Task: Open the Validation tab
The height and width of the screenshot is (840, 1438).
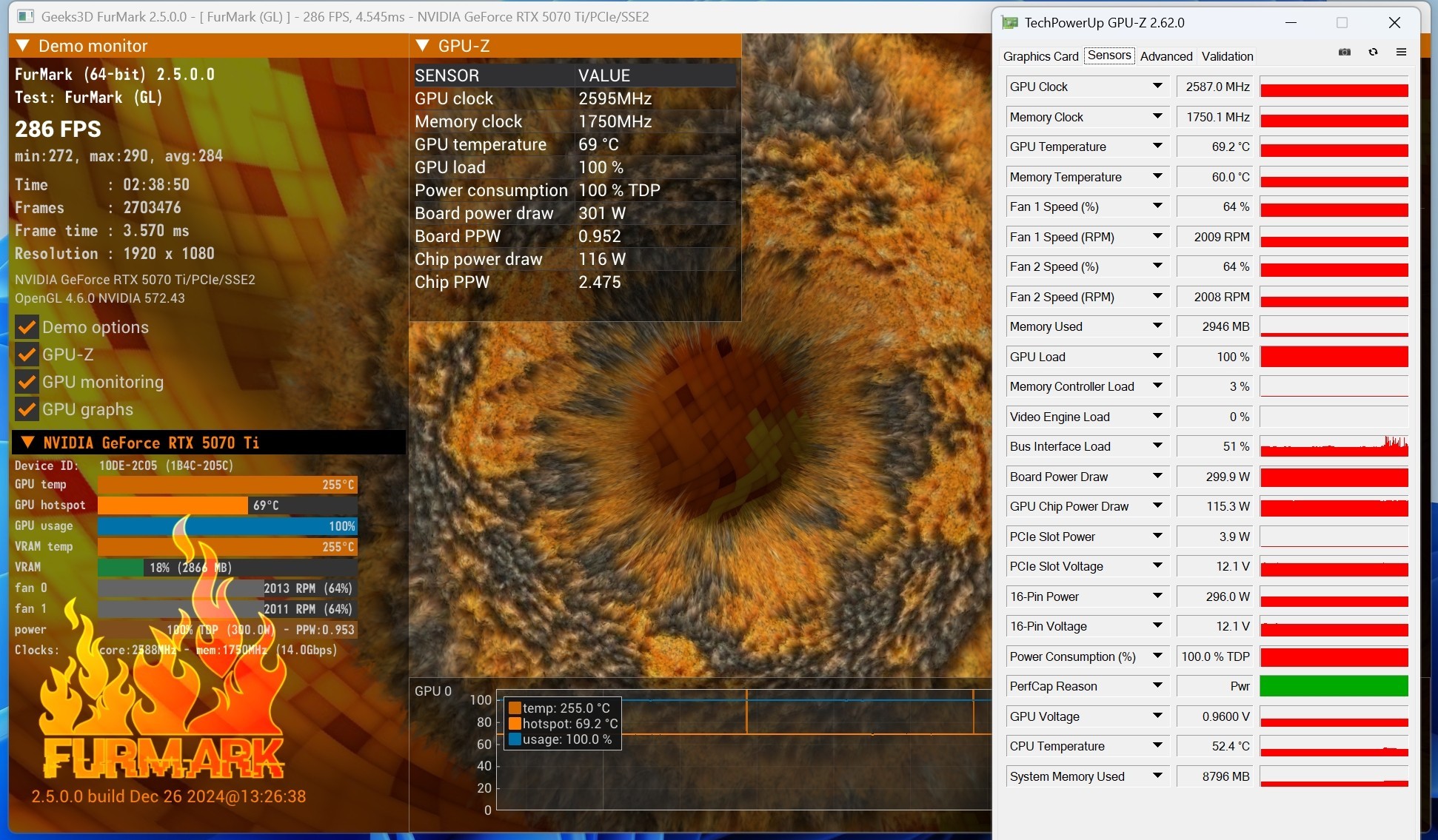Action: (1227, 56)
